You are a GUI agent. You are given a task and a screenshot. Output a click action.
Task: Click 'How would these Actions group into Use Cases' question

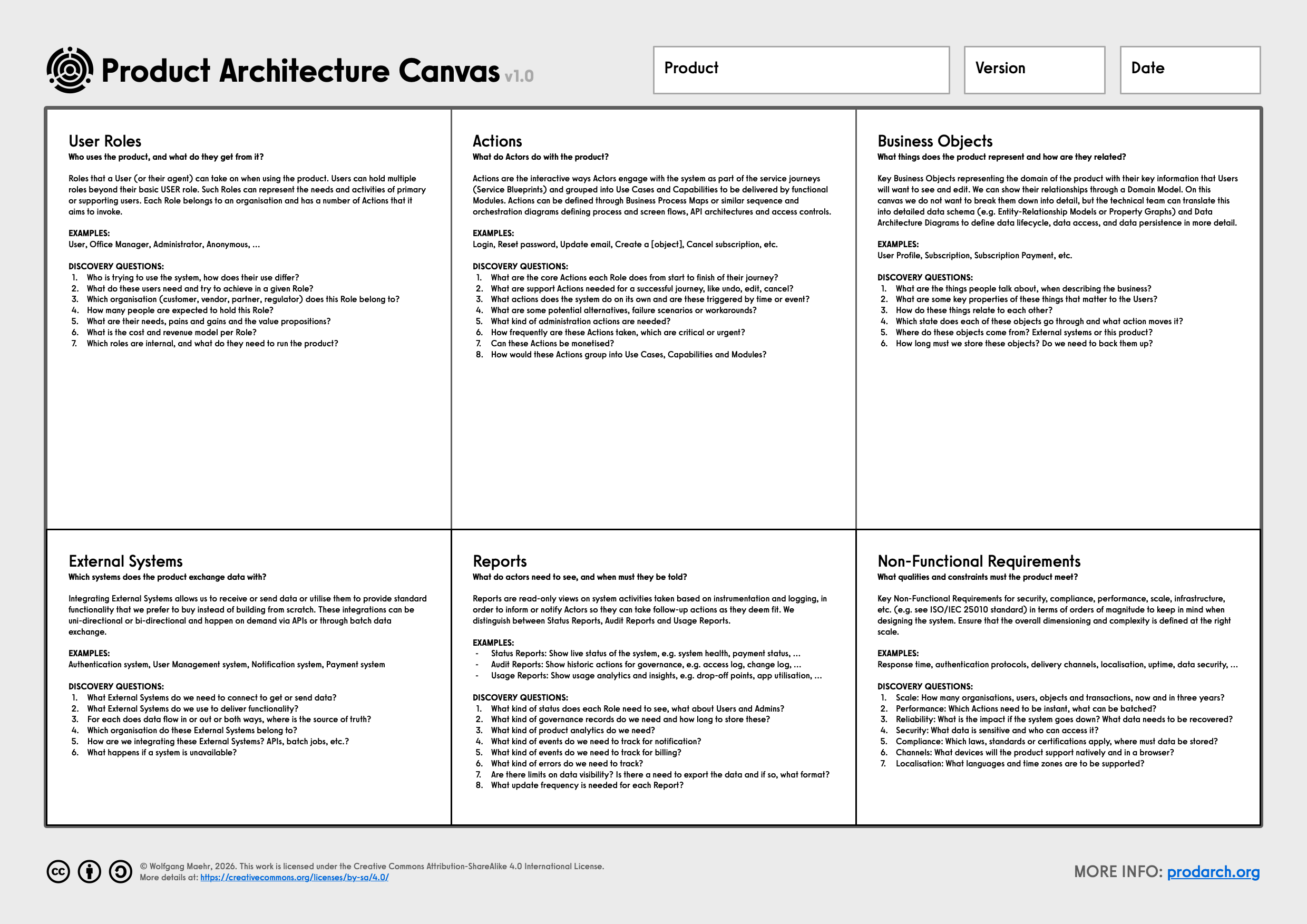(x=628, y=355)
